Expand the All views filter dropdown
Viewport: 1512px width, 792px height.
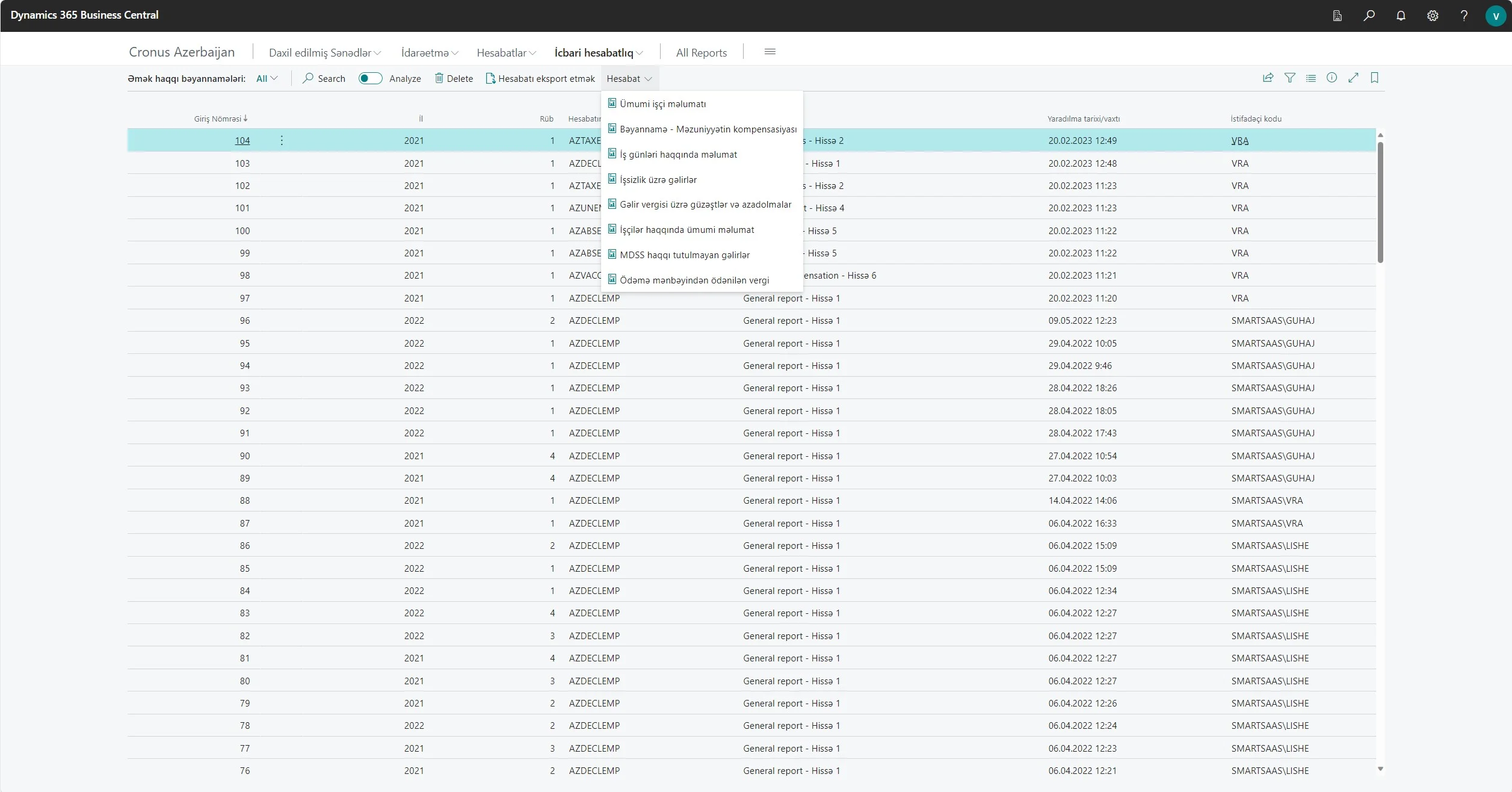267,78
